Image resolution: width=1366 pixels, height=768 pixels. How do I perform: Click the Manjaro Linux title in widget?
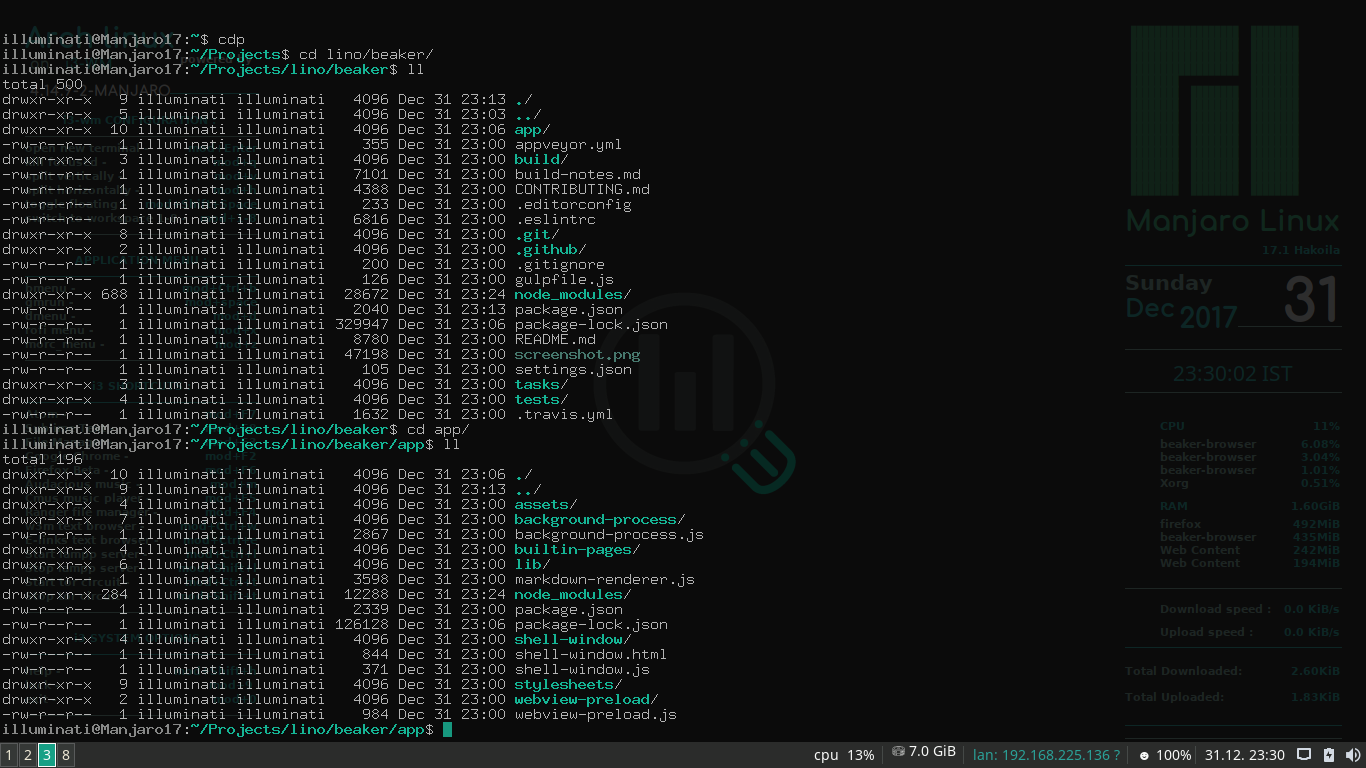click(x=1233, y=221)
